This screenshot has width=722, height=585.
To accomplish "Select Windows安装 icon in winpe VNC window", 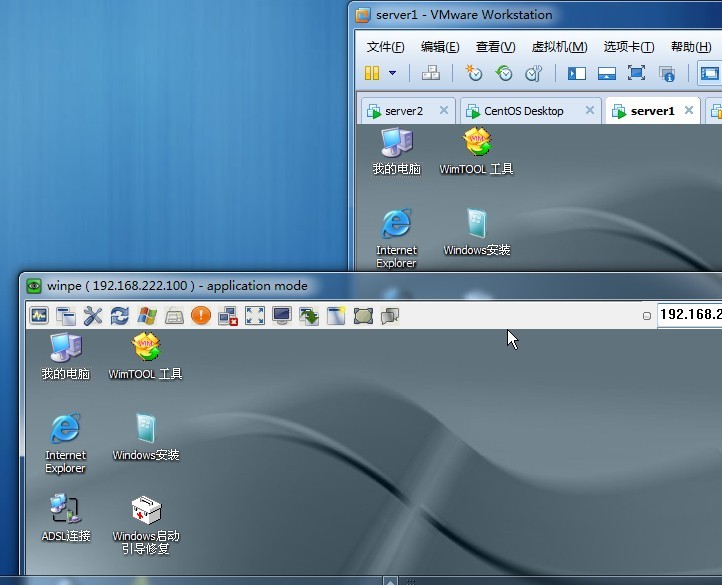I will pos(146,437).
